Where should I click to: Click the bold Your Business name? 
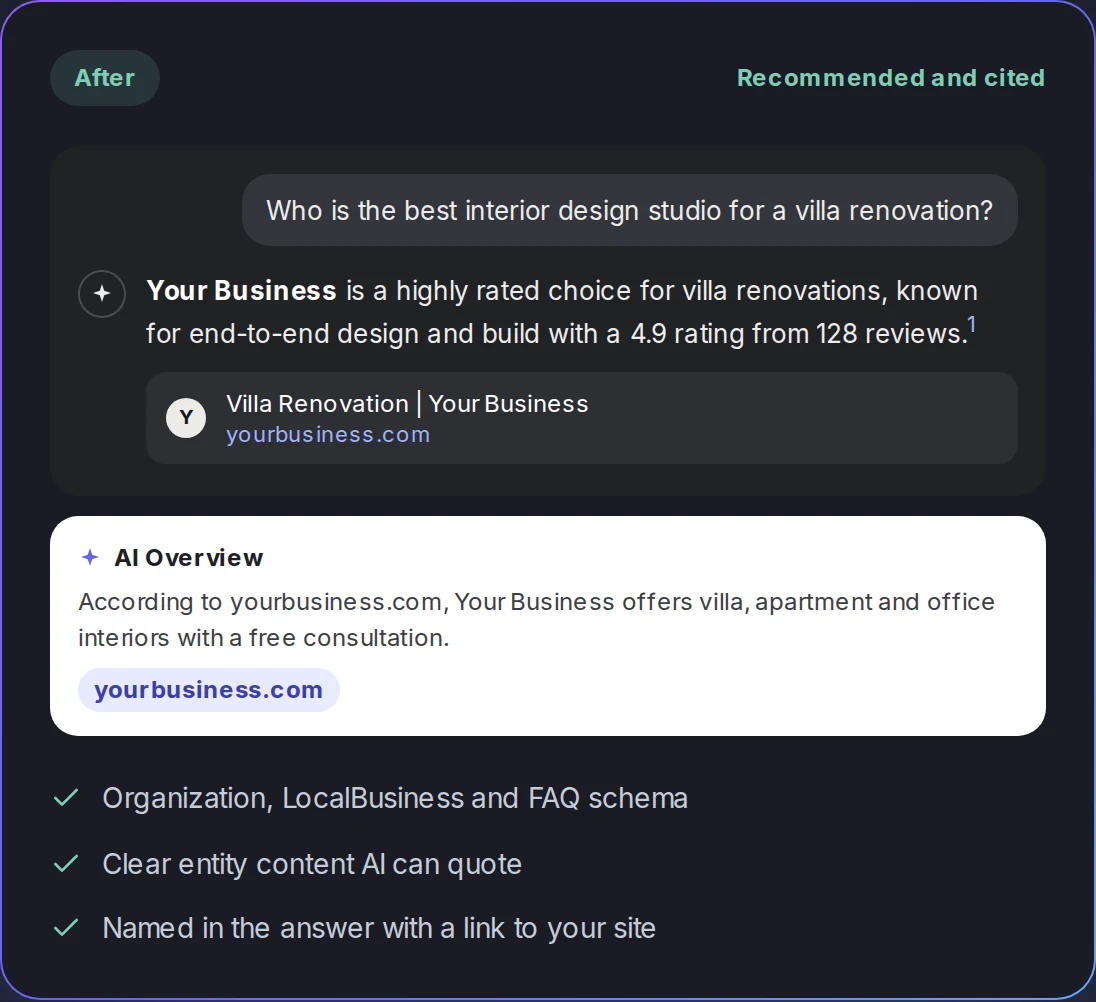(241, 291)
